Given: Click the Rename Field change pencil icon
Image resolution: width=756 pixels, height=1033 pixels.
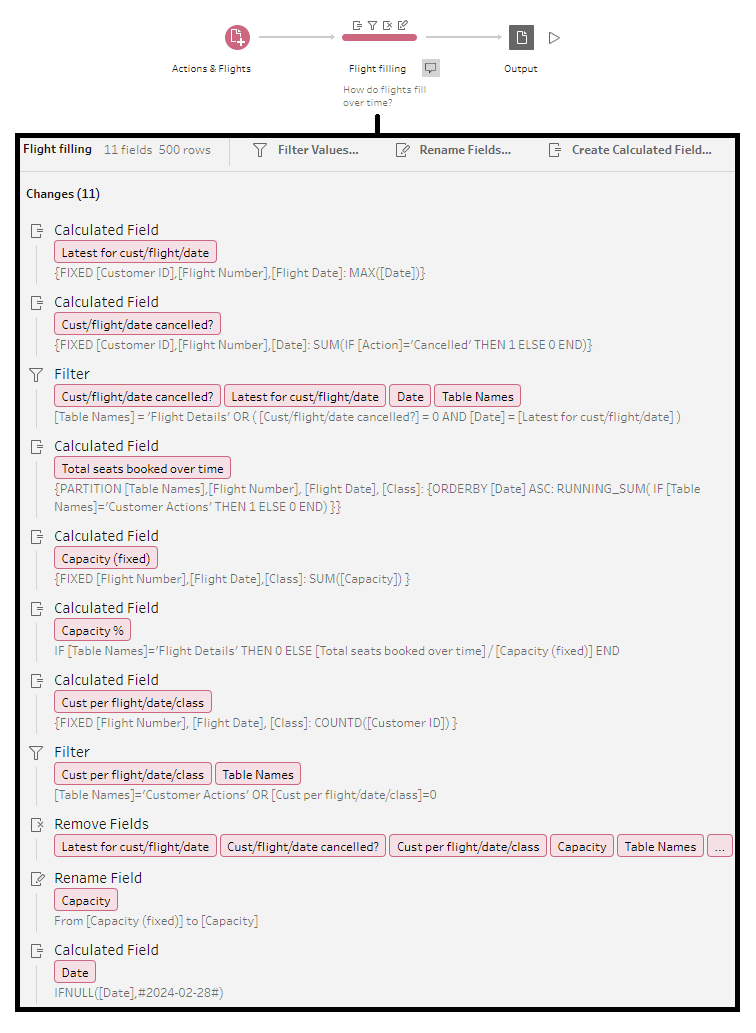Looking at the screenshot, I should click(x=37, y=878).
